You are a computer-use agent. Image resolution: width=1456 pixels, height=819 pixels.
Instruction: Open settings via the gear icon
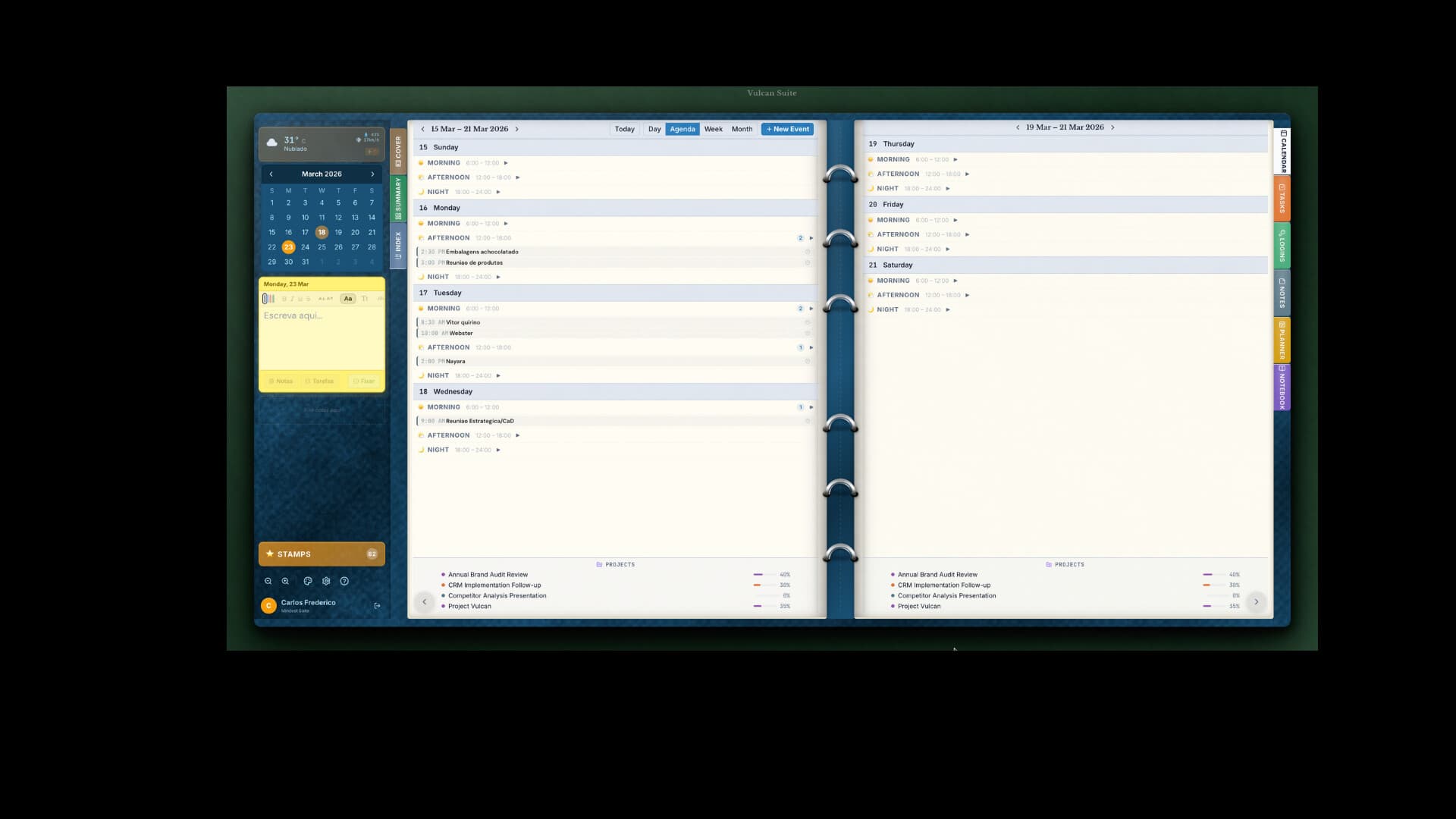tap(326, 581)
